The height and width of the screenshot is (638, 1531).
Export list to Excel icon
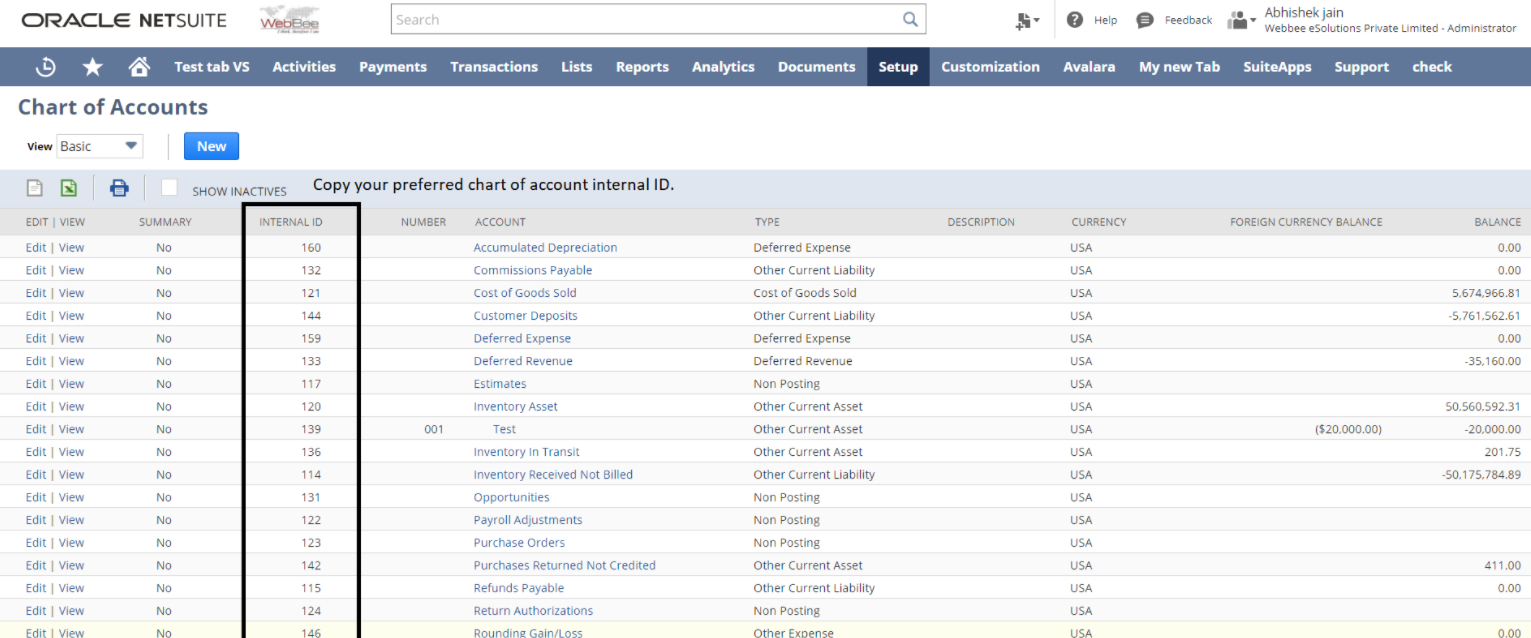(69, 188)
